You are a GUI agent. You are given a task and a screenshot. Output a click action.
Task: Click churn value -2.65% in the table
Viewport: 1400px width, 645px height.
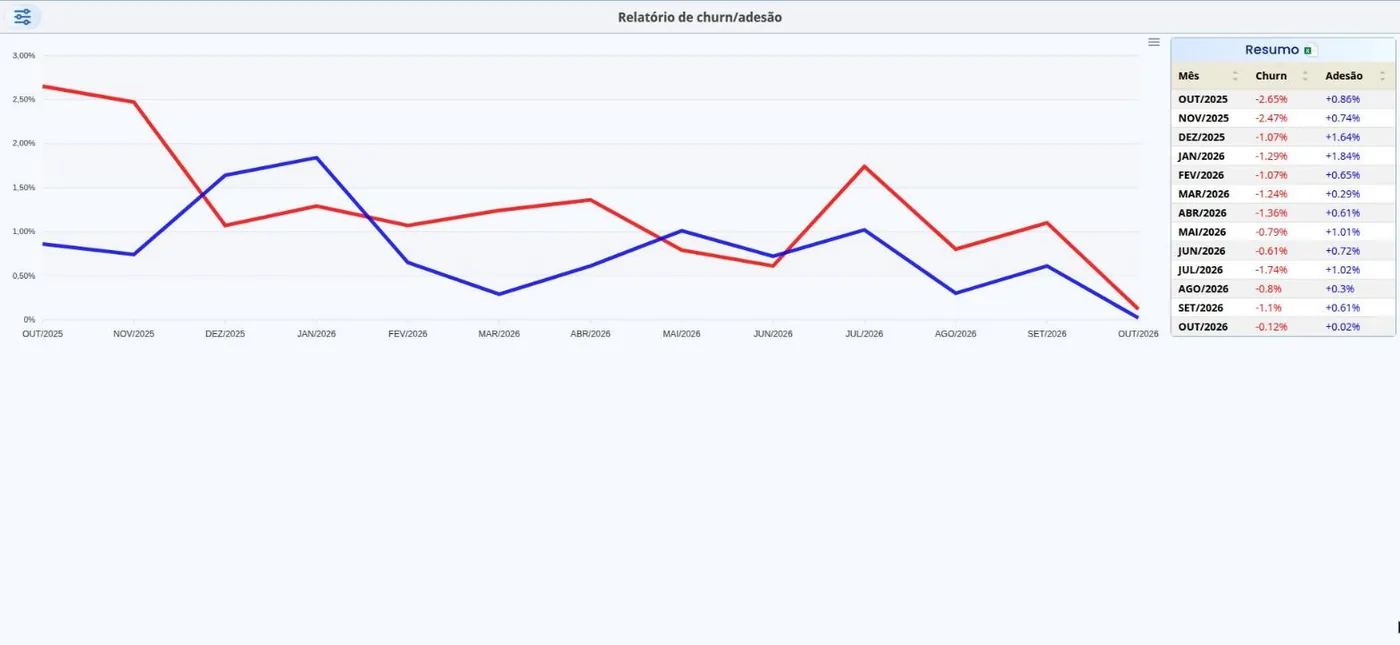1271,99
